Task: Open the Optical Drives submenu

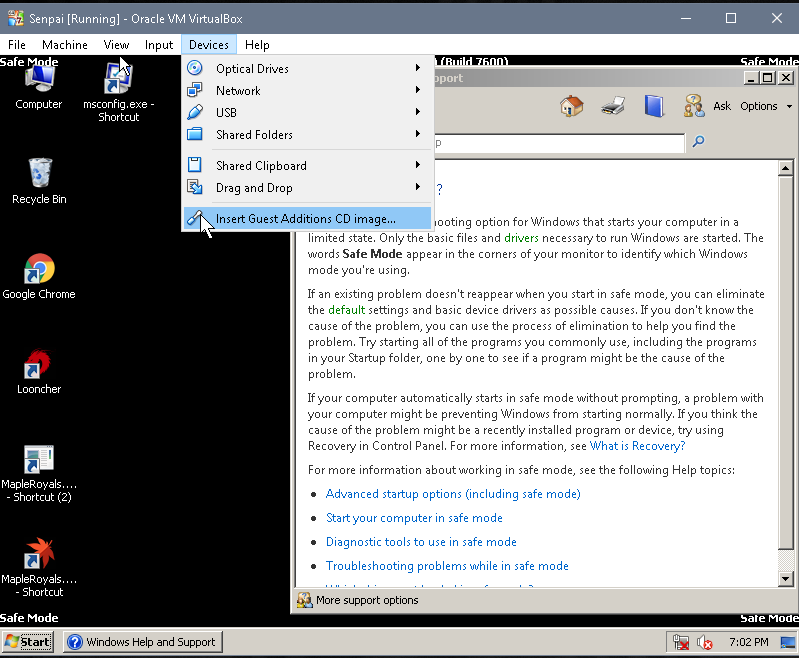Action: [x=307, y=68]
